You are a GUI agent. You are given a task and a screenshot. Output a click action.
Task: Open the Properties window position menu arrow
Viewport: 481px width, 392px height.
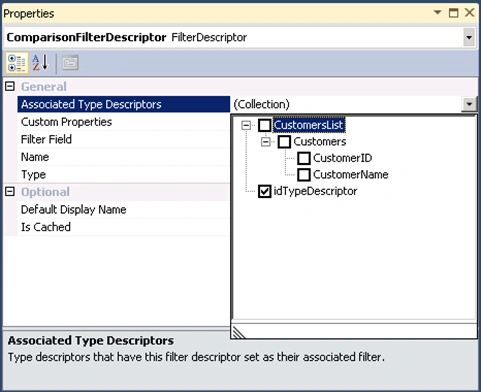click(x=437, y=13)
